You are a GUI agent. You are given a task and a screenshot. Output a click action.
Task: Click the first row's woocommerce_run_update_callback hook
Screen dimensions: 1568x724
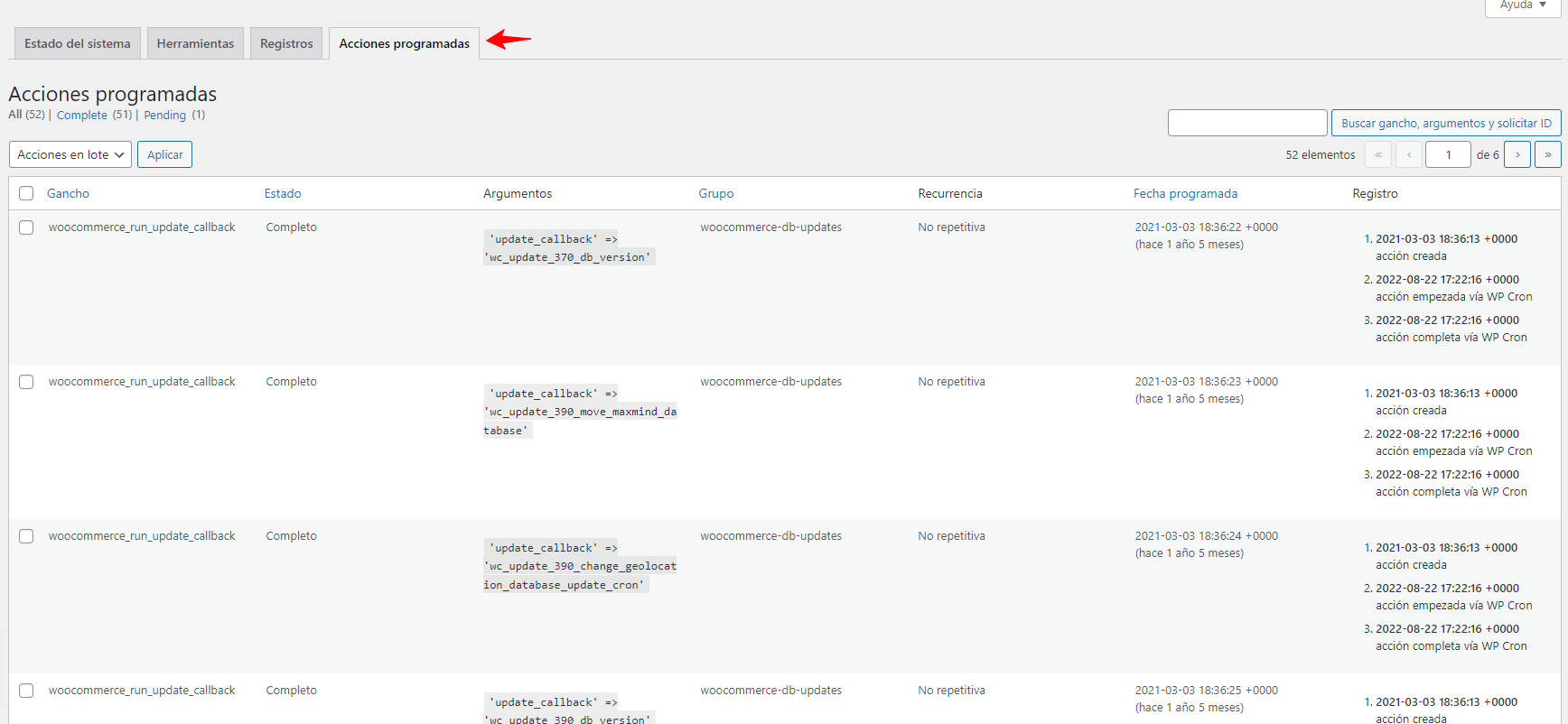click(x=142, y=227)
